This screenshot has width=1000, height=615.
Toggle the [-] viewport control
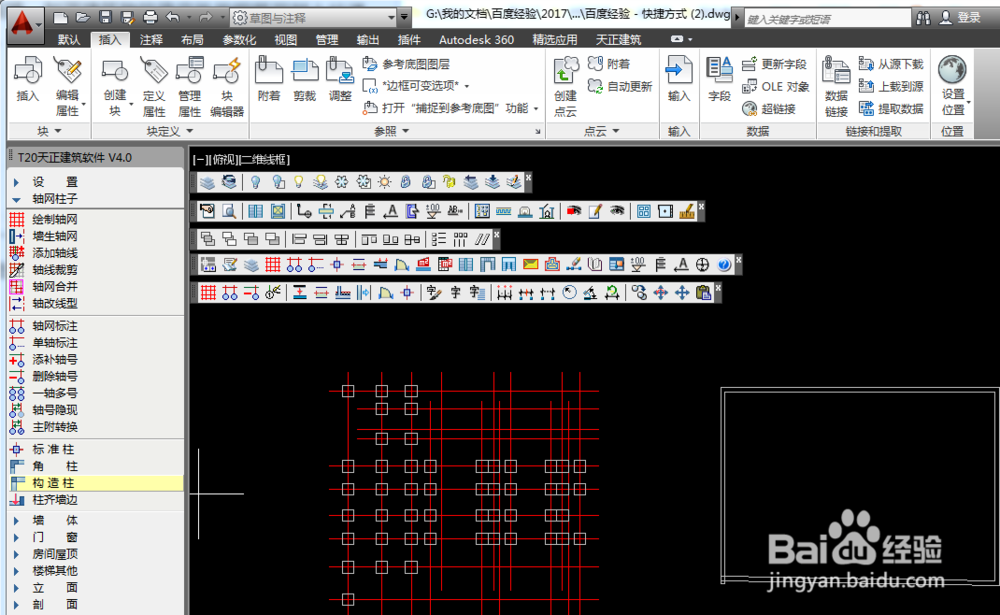tap(198, 159)
